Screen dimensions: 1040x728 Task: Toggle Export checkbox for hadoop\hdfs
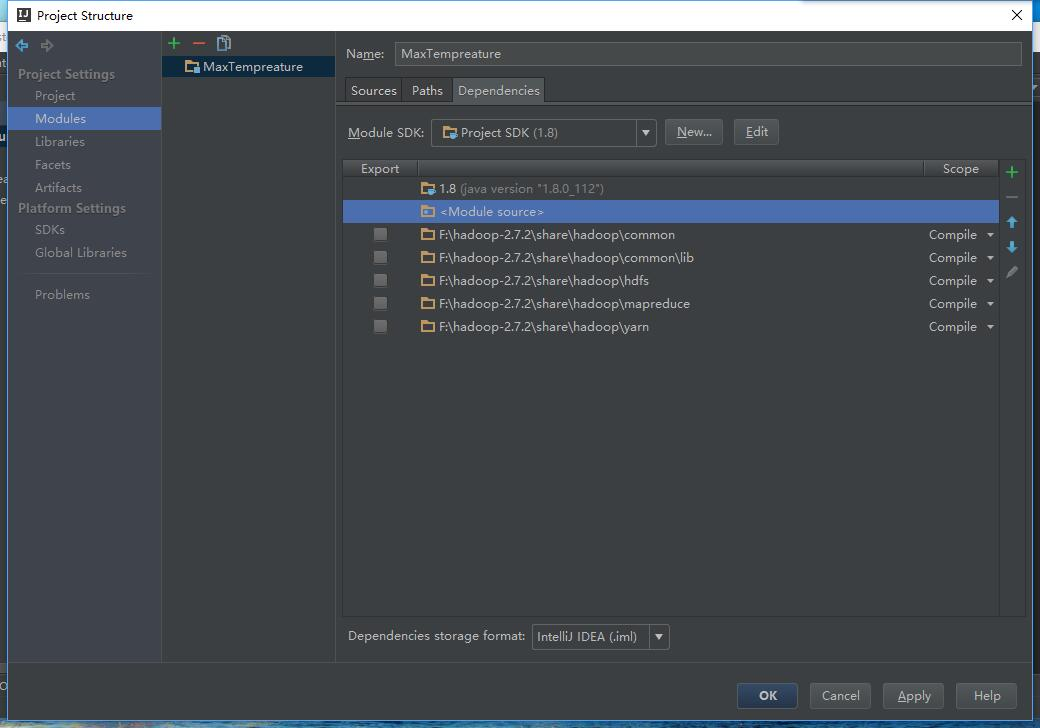(380, 280)
